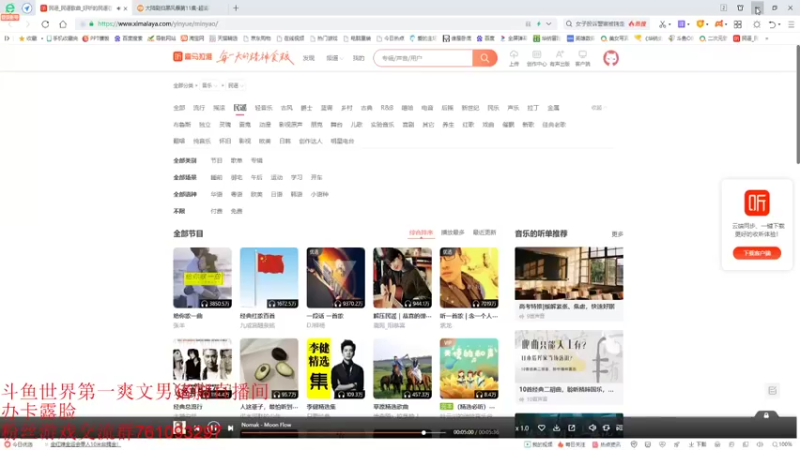Switch to 播放最多 sorting tab
The width and height of the screenshot is (800, 450).
(453, 233)
